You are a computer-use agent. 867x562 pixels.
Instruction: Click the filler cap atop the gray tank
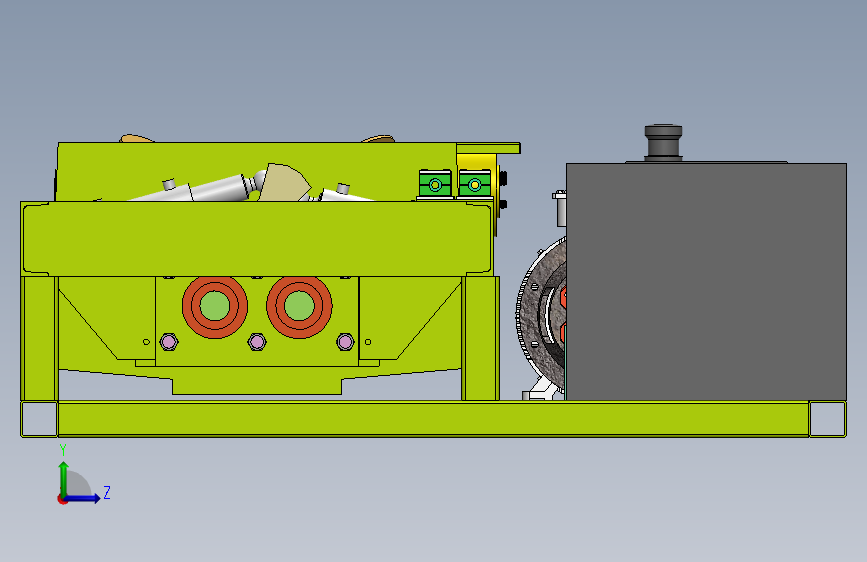pyautogui.click(x=663, y=142)
